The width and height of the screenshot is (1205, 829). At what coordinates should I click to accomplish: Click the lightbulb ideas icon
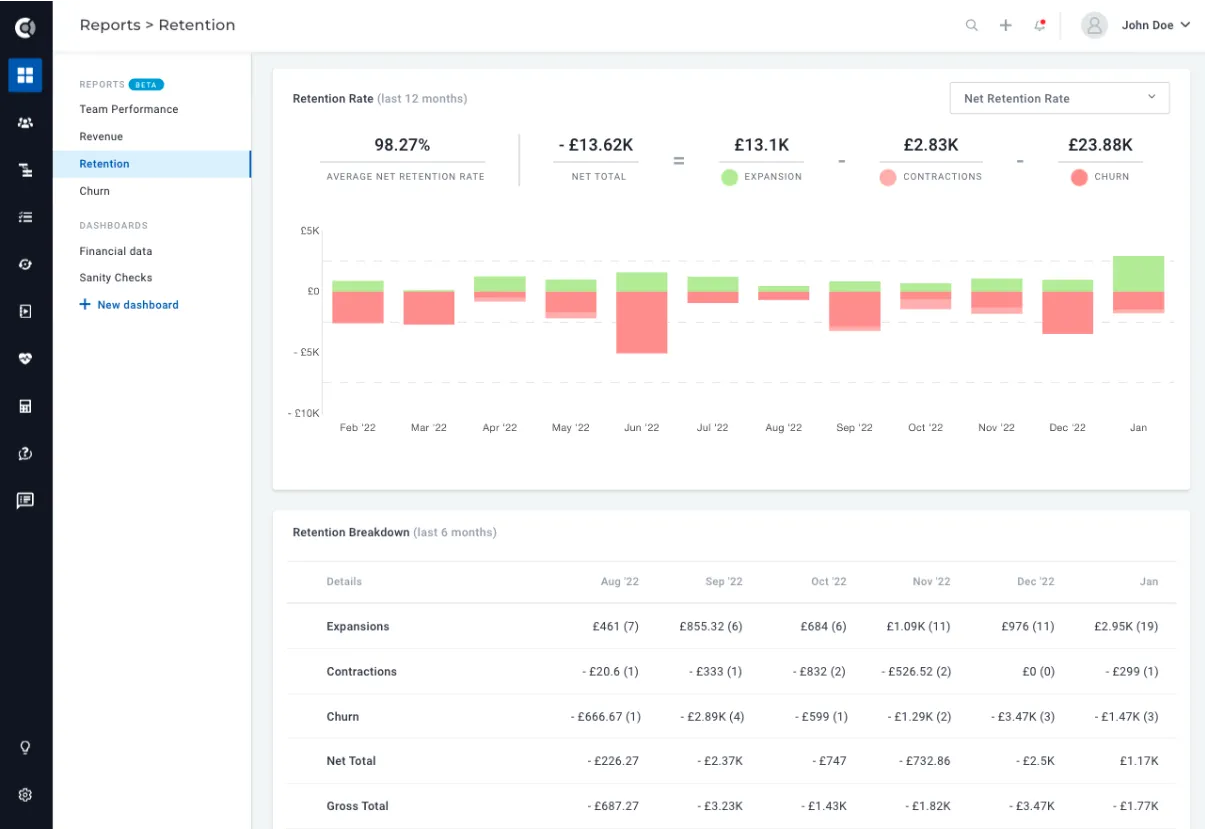pyautogui.click(x=25, y=747)
